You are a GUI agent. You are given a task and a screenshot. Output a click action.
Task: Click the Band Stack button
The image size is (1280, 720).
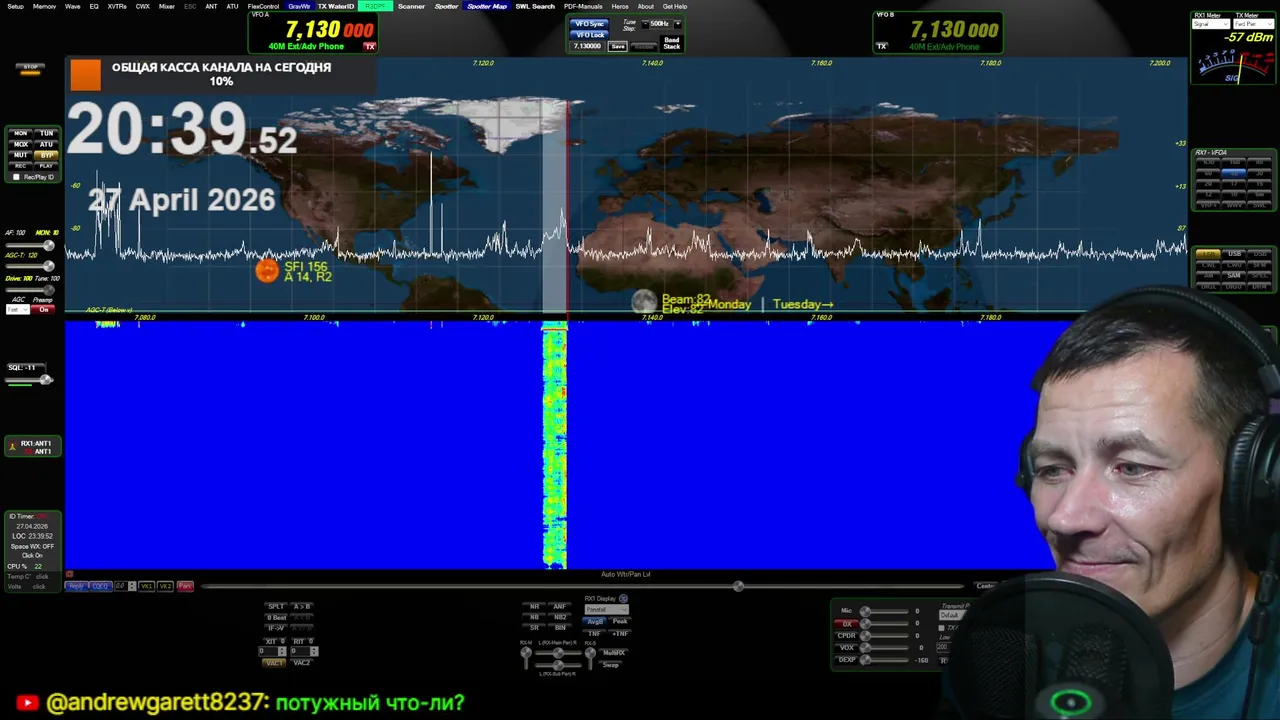[x=672, y=43]
